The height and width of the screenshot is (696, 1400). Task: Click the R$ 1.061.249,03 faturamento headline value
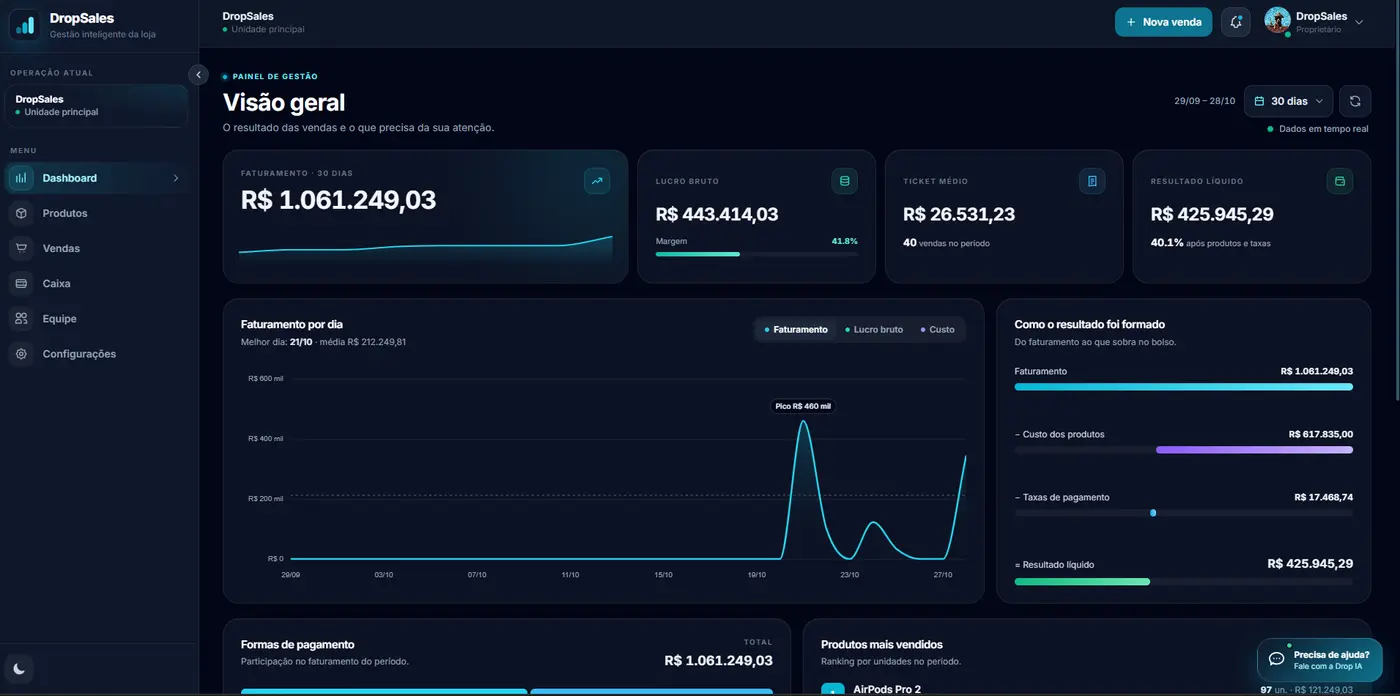coord(338,200)
